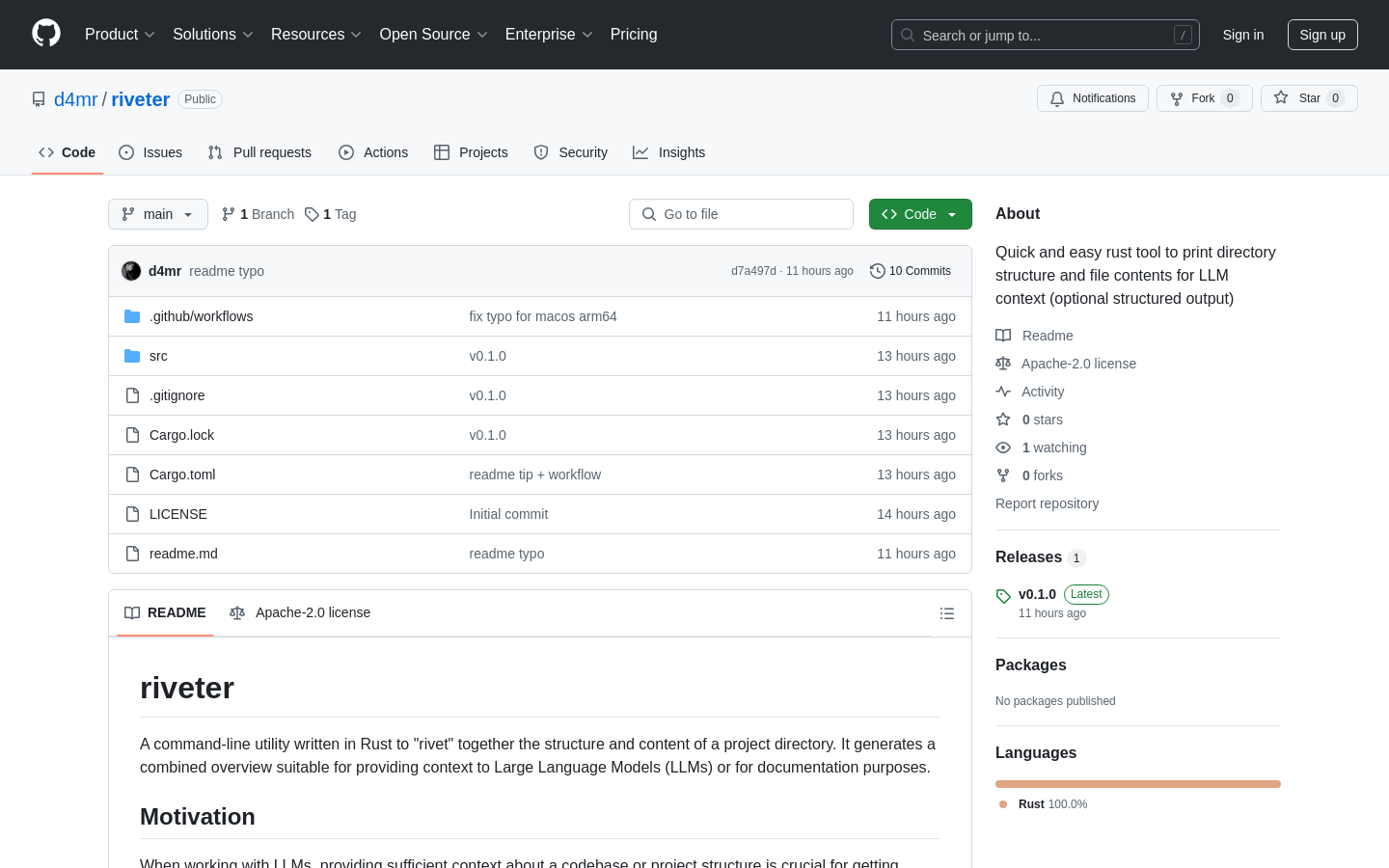Click the Rust language bar
1389x868 pixels.
point(1138,784)
